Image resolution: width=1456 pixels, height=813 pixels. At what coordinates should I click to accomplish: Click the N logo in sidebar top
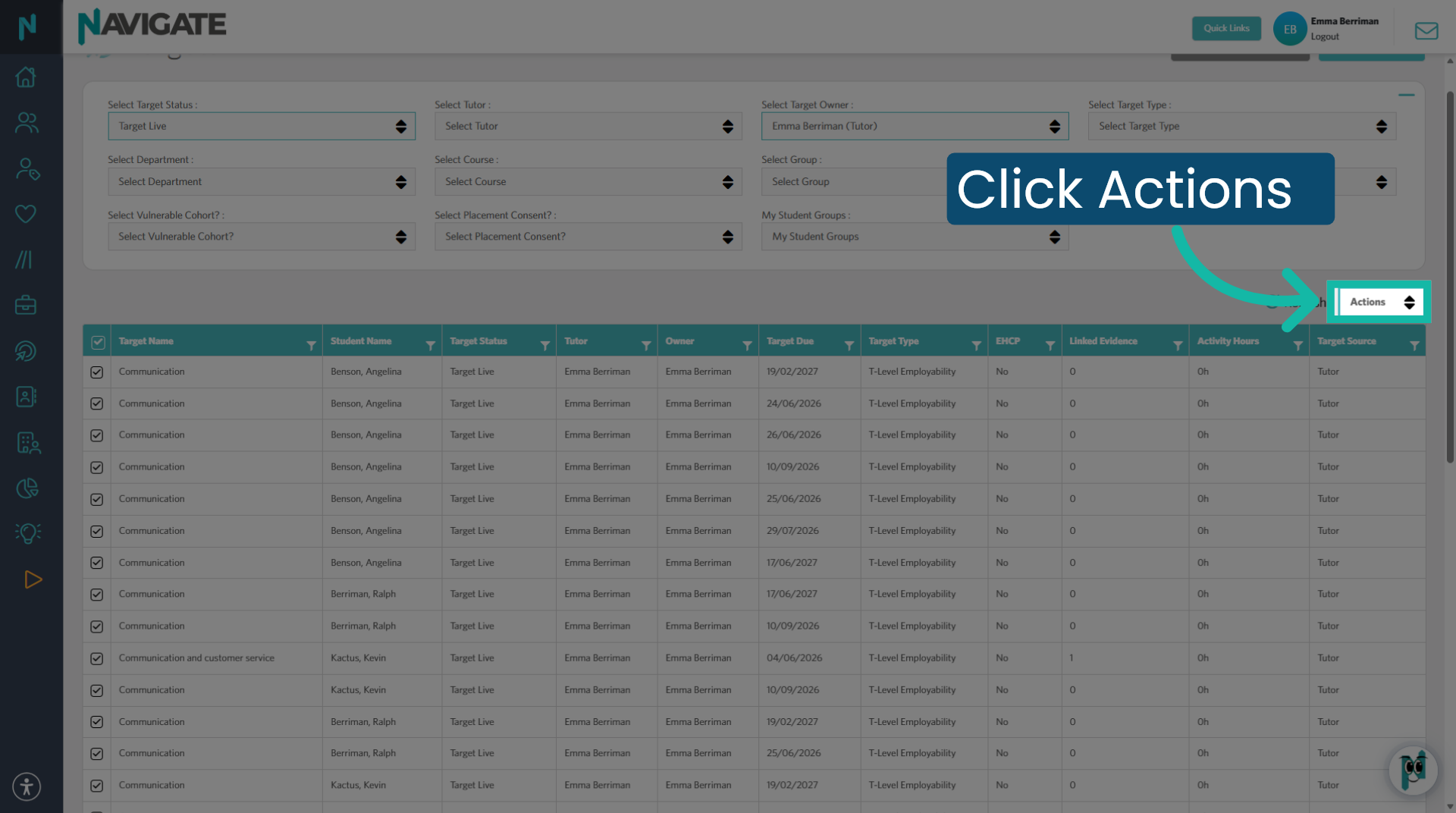pos(27,27)
